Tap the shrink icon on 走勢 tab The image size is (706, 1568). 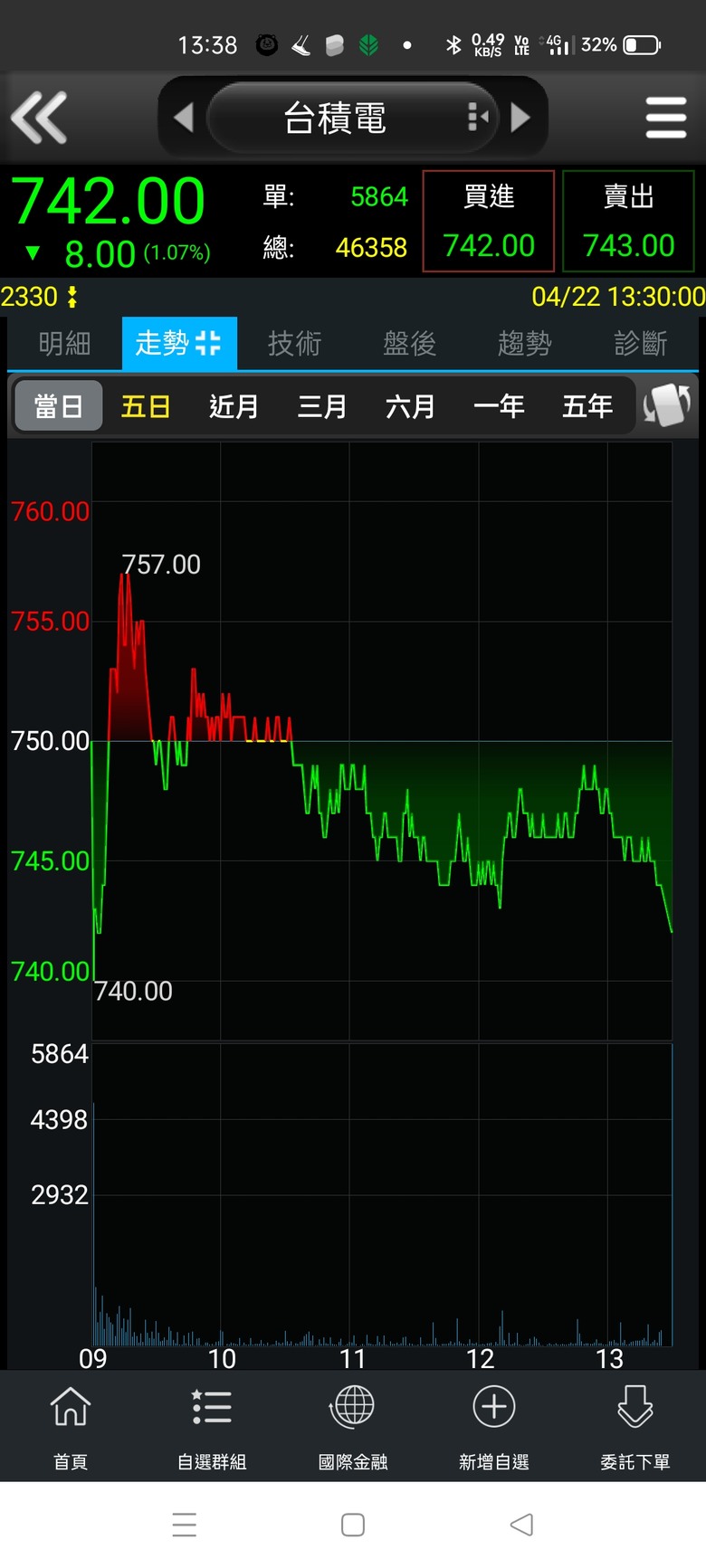point(208,343)
